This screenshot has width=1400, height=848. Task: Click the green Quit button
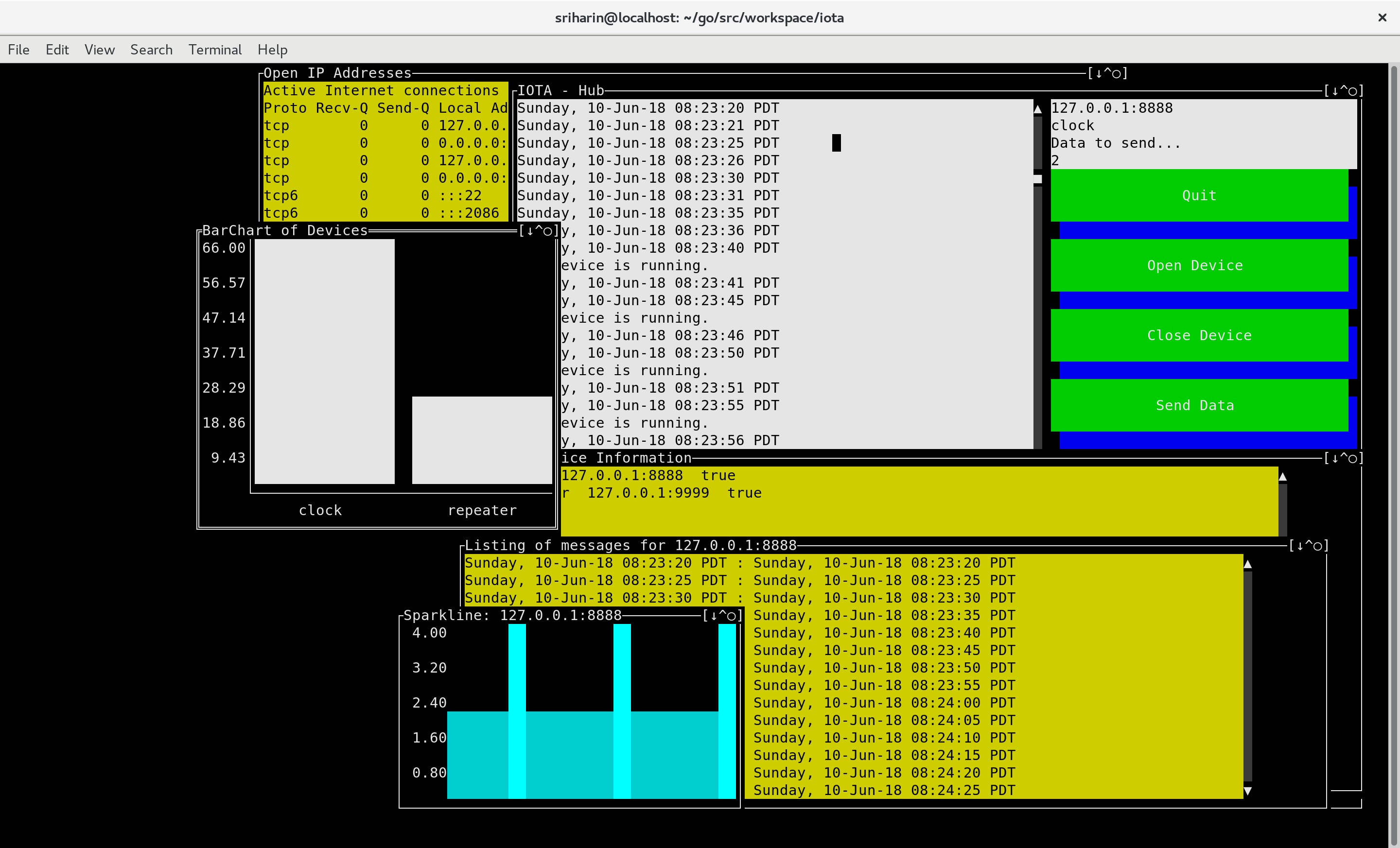pyautogui.click(x=1199, y=195)
